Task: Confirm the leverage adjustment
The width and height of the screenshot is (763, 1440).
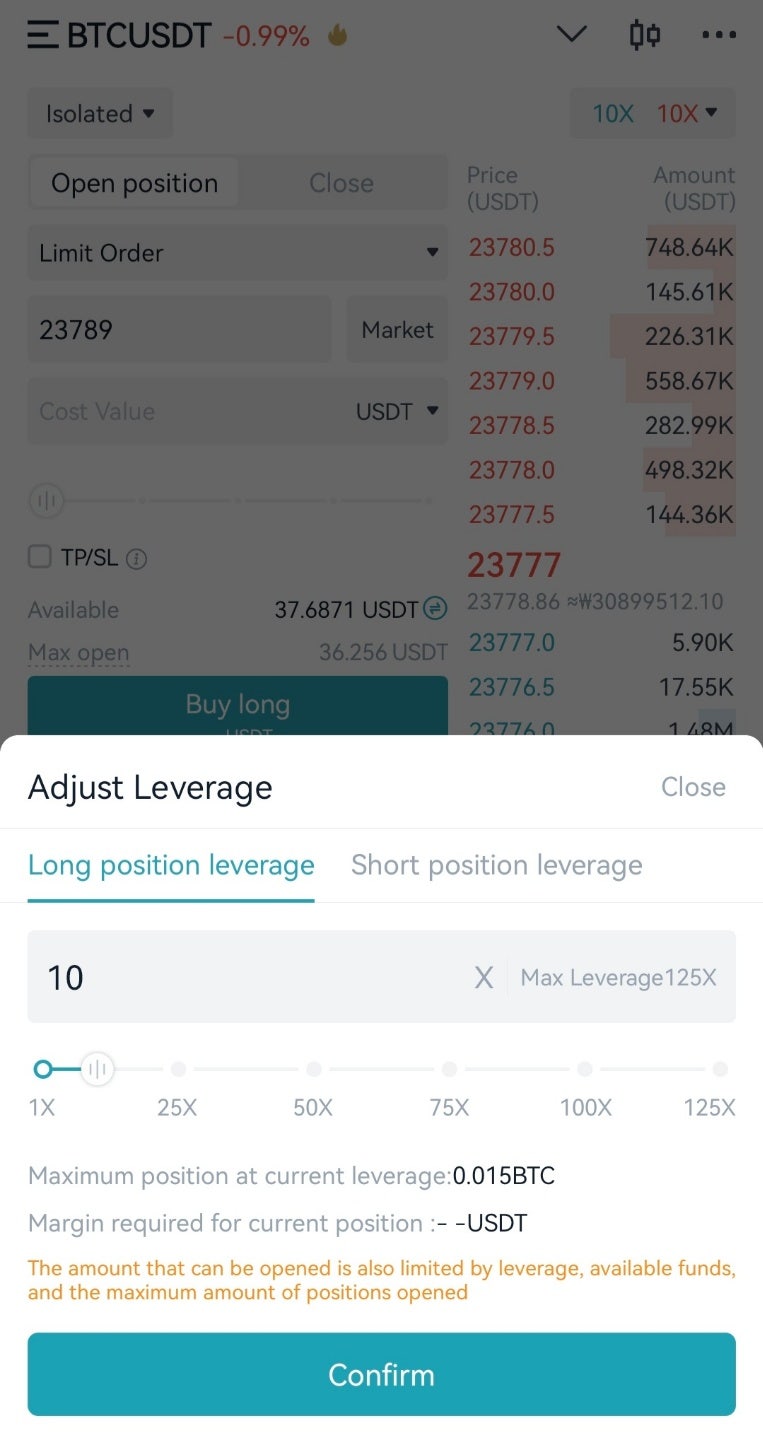Action: click(381, 1374)
